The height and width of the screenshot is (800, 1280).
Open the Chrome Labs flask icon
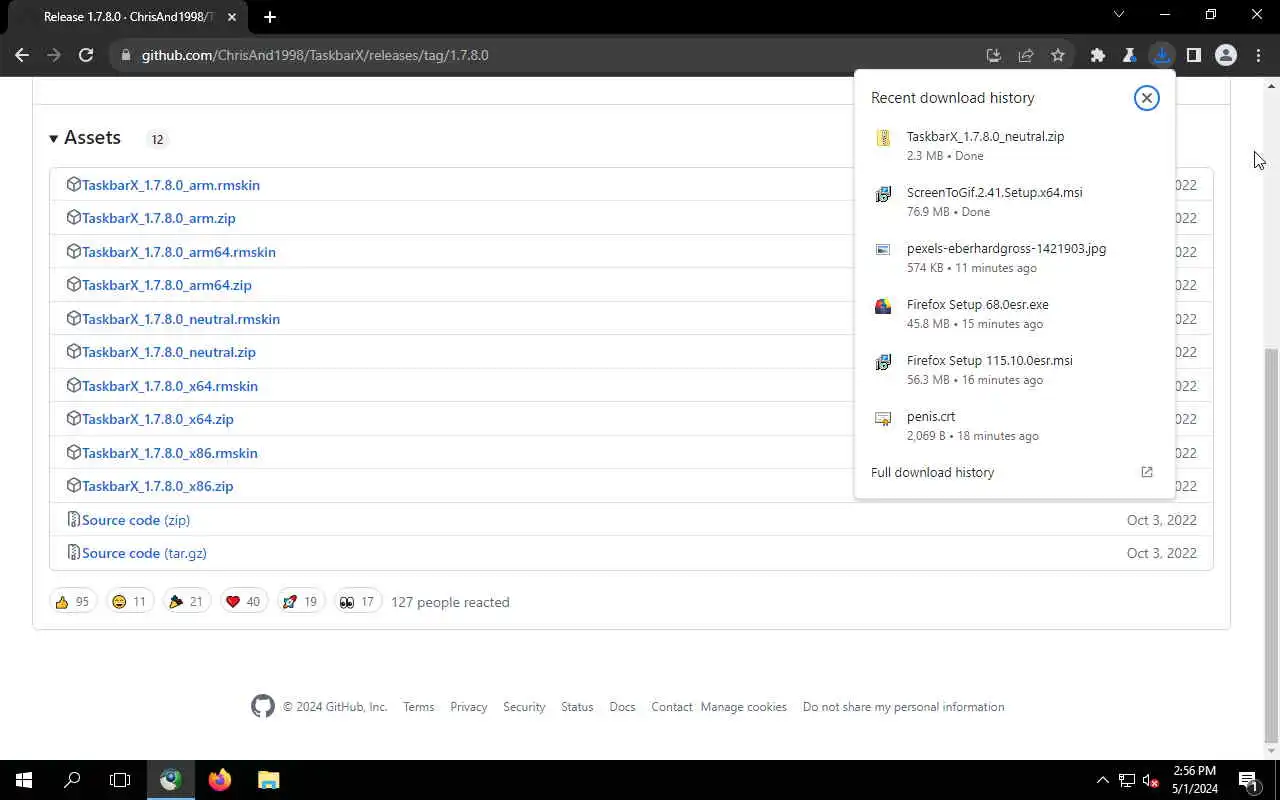[1130, 55]
